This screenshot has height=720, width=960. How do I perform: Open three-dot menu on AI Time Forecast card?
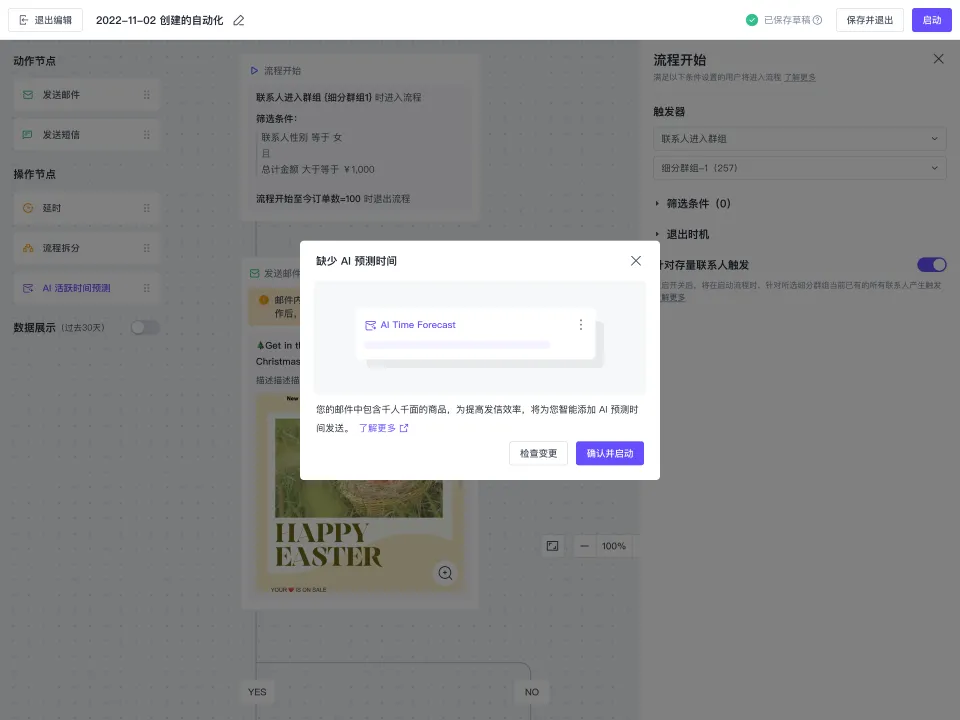point(581,325)
